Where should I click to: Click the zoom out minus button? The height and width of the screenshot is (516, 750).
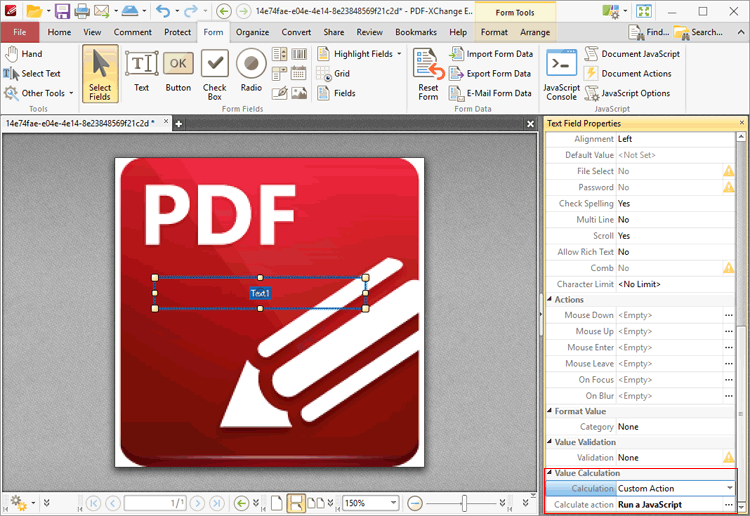point(415,503)
